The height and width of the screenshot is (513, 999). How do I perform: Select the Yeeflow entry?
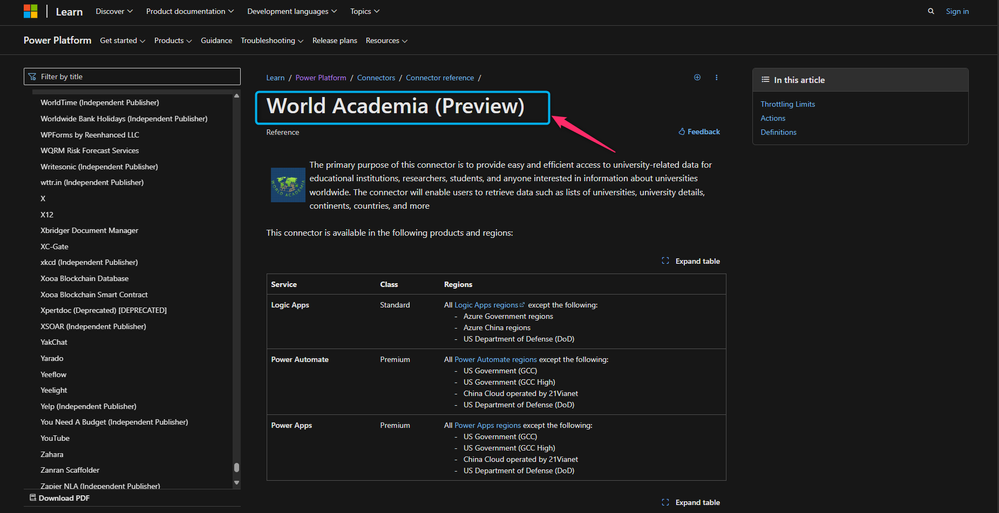tap(53, 374)
